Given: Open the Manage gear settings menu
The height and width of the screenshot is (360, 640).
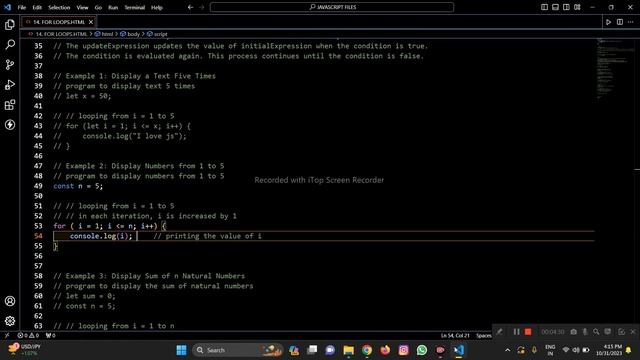Looking at the screenshot, I should [10, 321].
